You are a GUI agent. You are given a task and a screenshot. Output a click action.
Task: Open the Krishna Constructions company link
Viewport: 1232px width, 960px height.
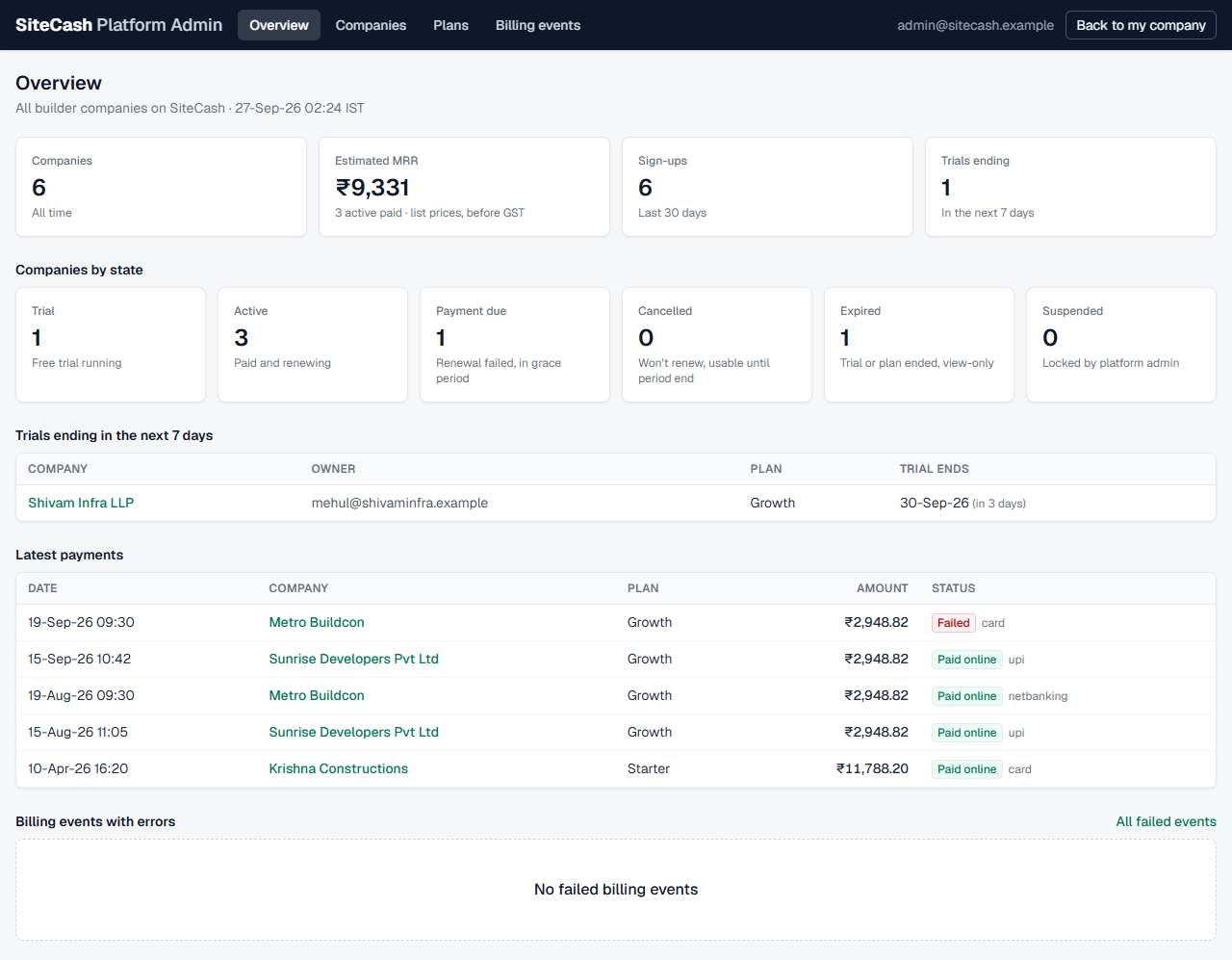[x=338, y=768]
